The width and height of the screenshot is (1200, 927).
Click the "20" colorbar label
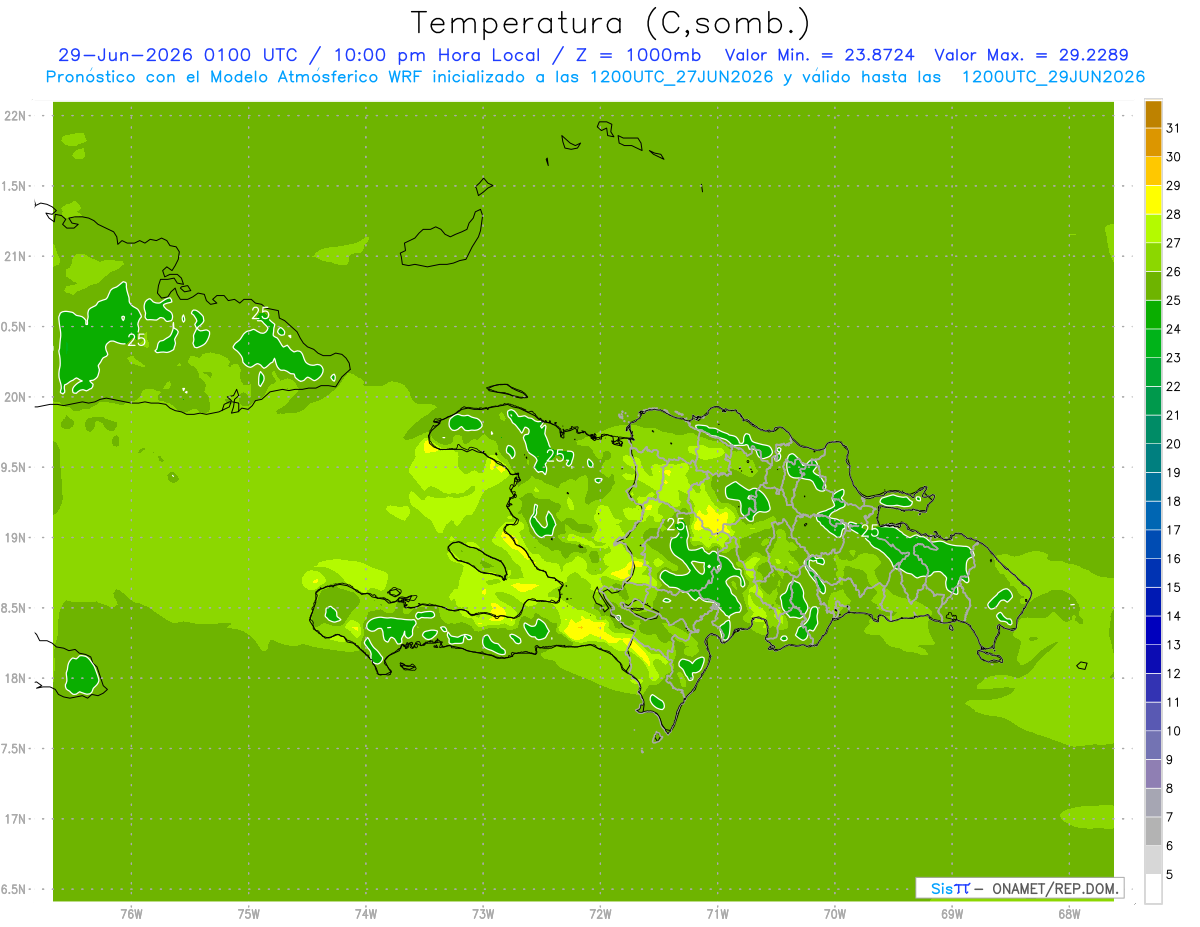point(1174,444)
